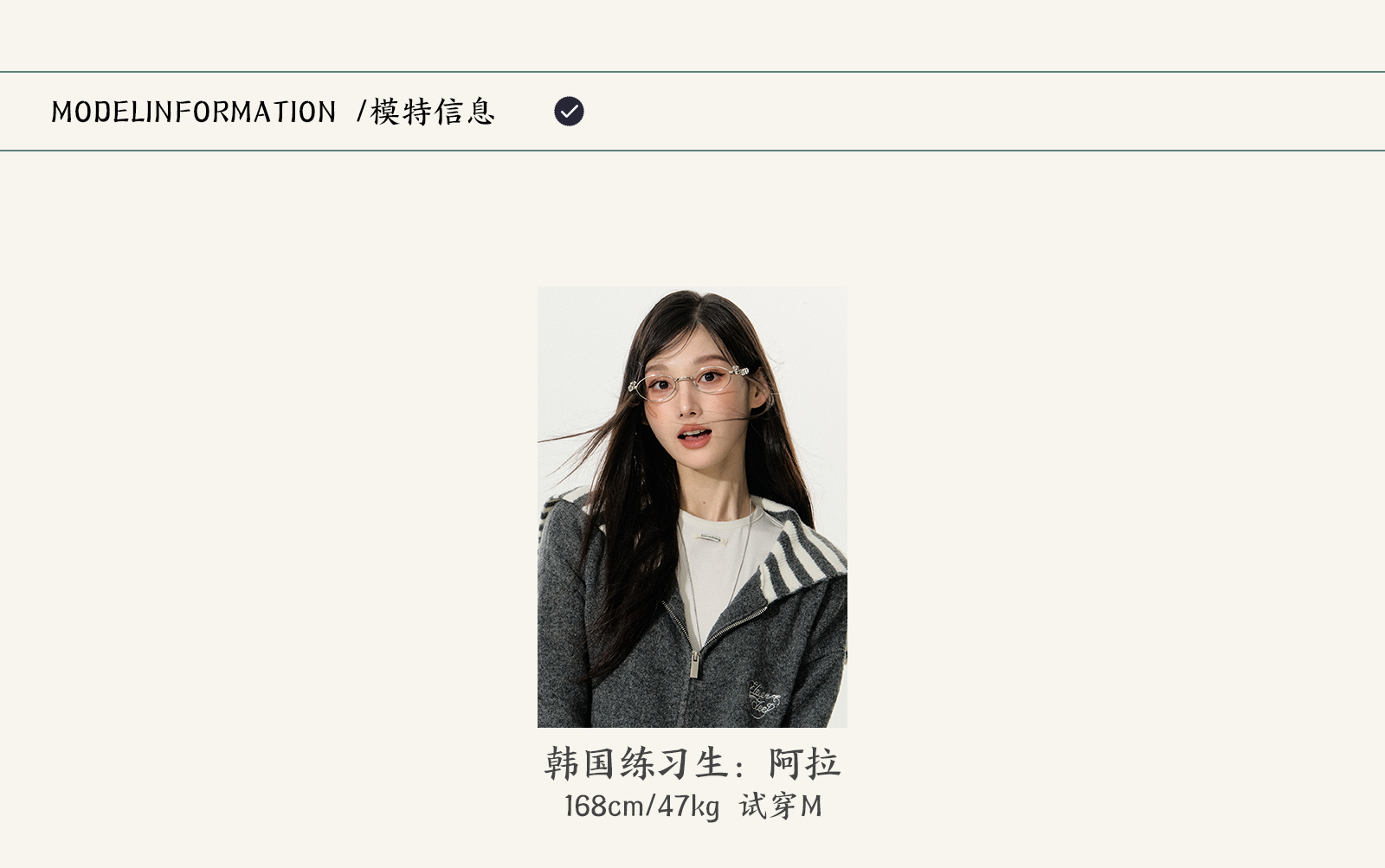Select the MODELINFORMATION heading text
The width and height of the screenshot is (1385, 868).
(x=193, y=112)
